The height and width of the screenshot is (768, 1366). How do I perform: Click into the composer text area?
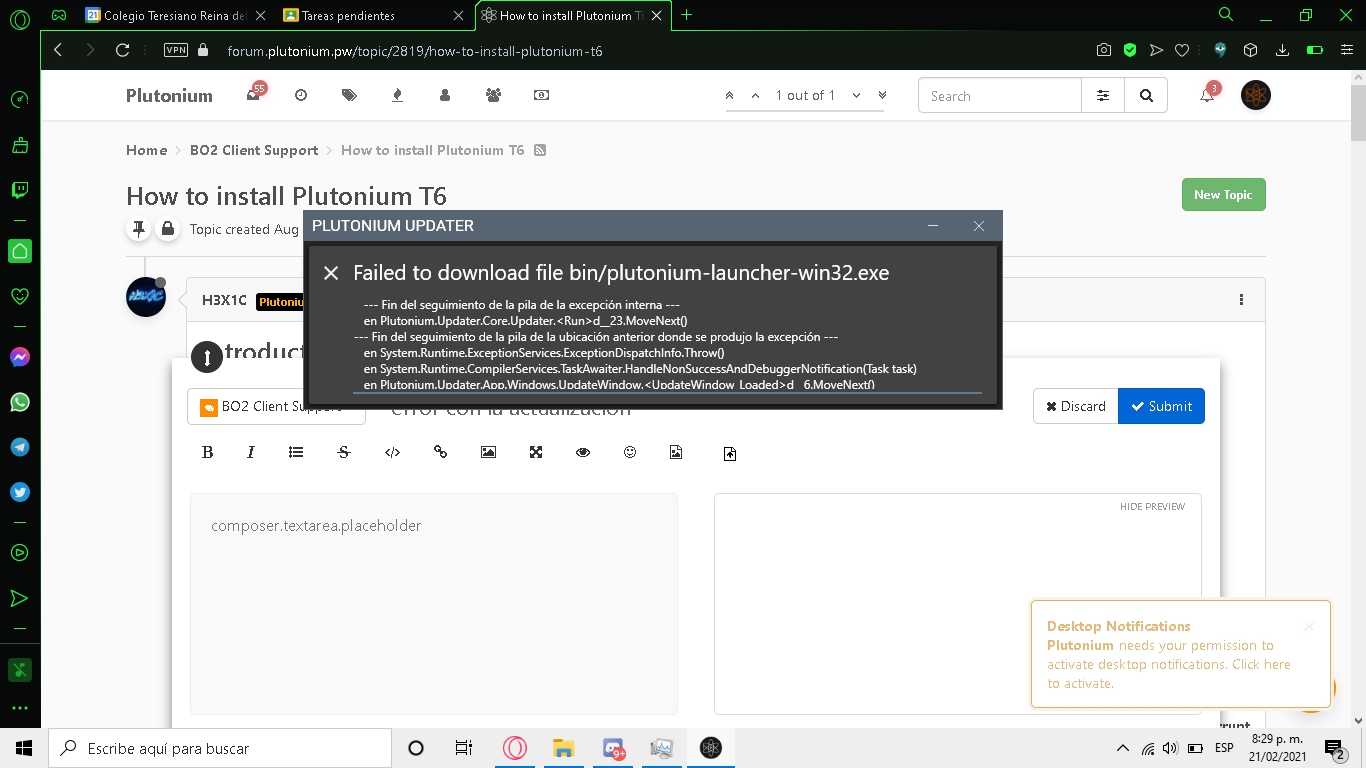[434, 603]
